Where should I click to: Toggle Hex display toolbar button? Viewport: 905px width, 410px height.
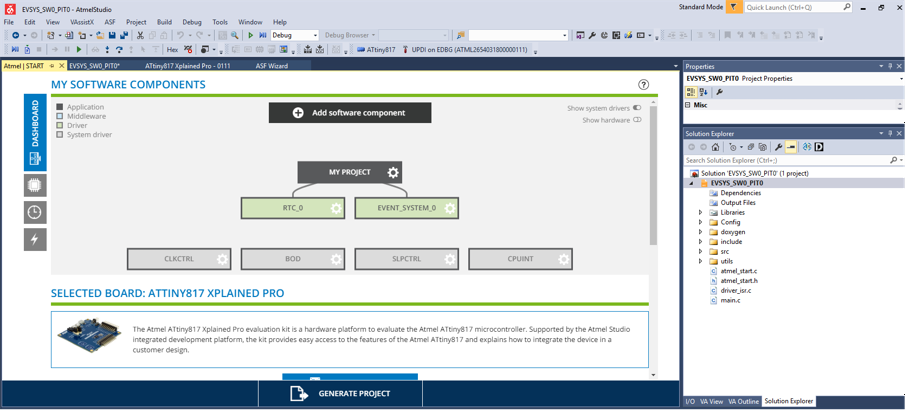[x=172, y=50]
